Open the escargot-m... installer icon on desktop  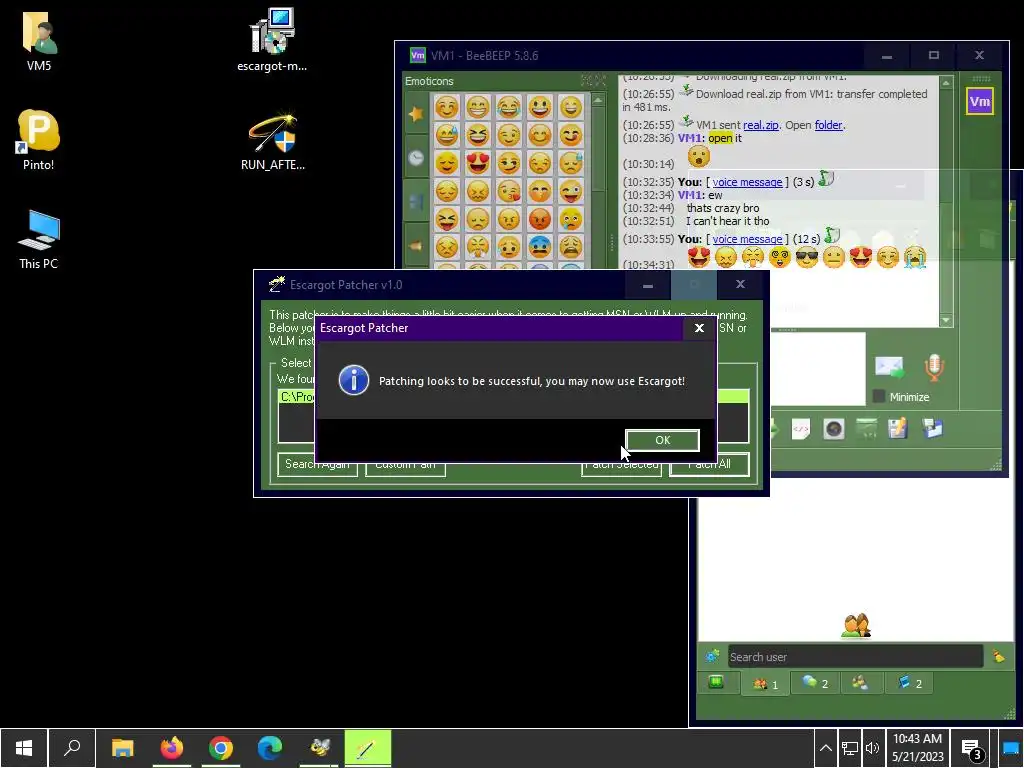pyautogui.click(x=272, y=40)
